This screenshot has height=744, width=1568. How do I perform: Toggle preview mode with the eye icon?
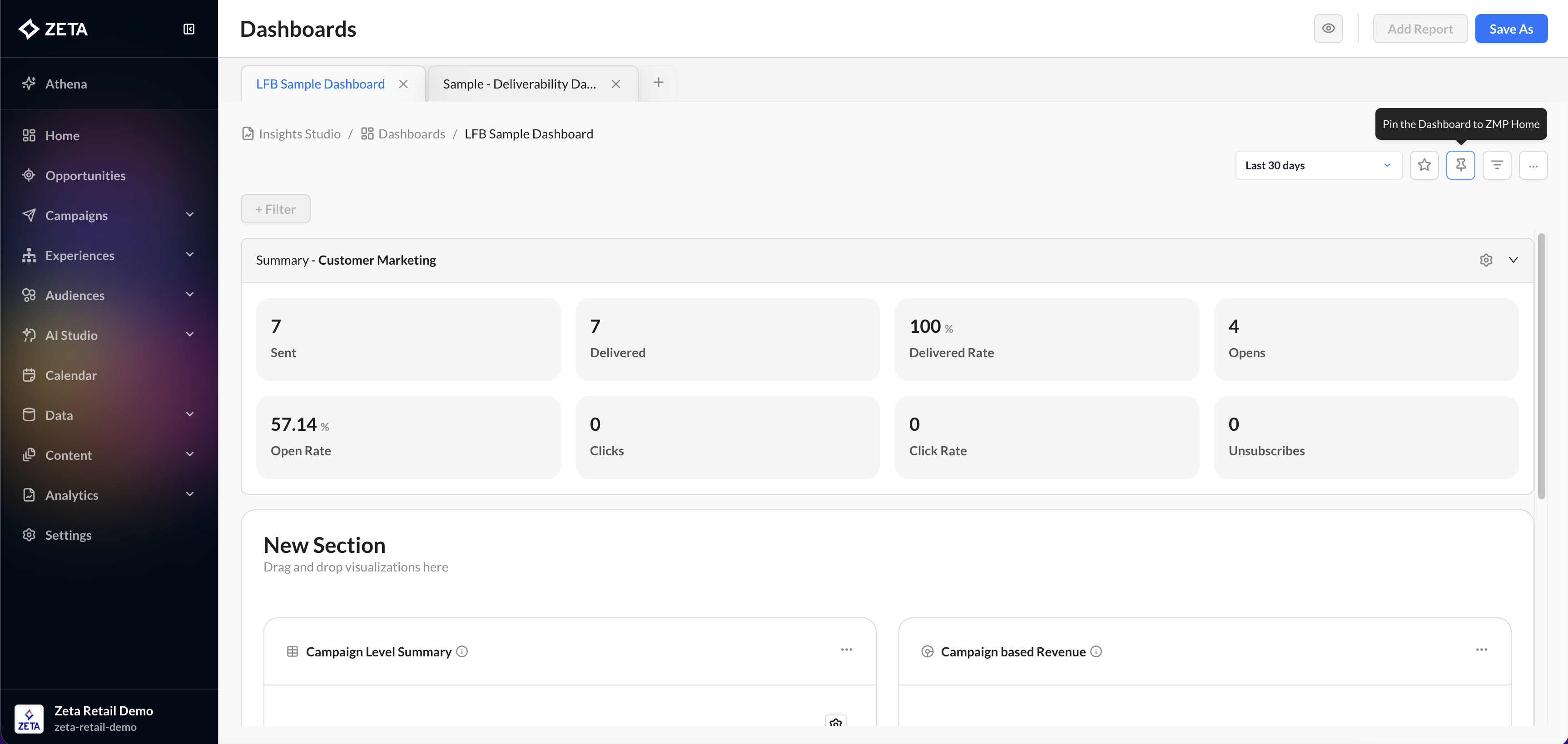coord(1328,29)
